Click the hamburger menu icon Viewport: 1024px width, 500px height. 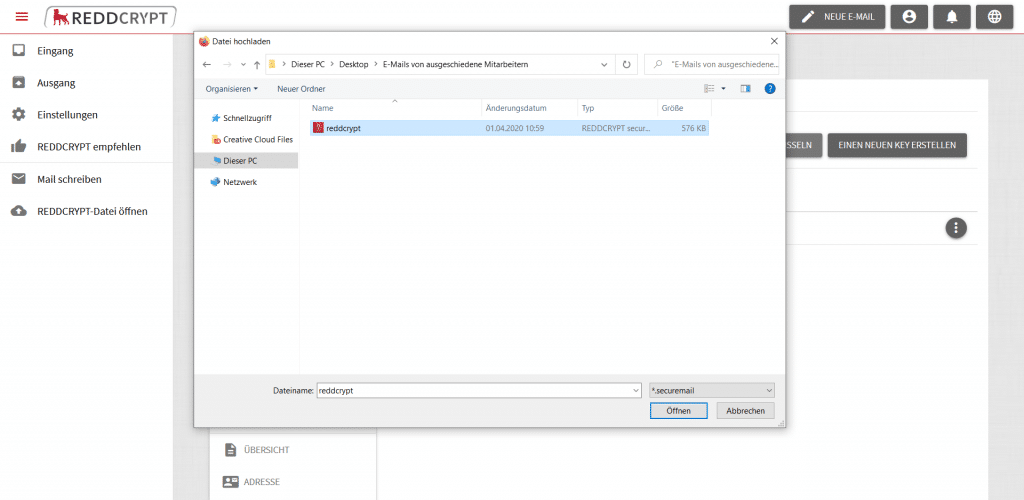(x=22, y=16)
